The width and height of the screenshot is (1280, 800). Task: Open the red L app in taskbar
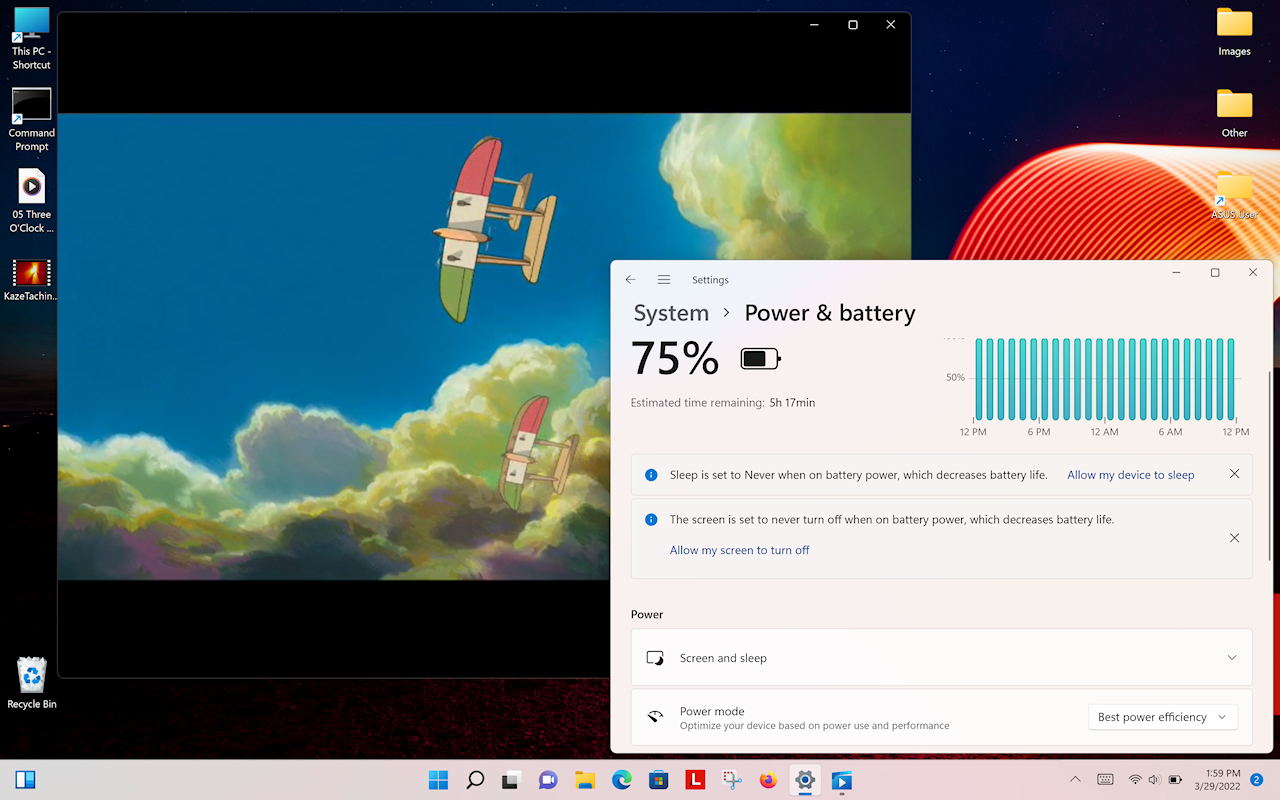pos(695,780)
